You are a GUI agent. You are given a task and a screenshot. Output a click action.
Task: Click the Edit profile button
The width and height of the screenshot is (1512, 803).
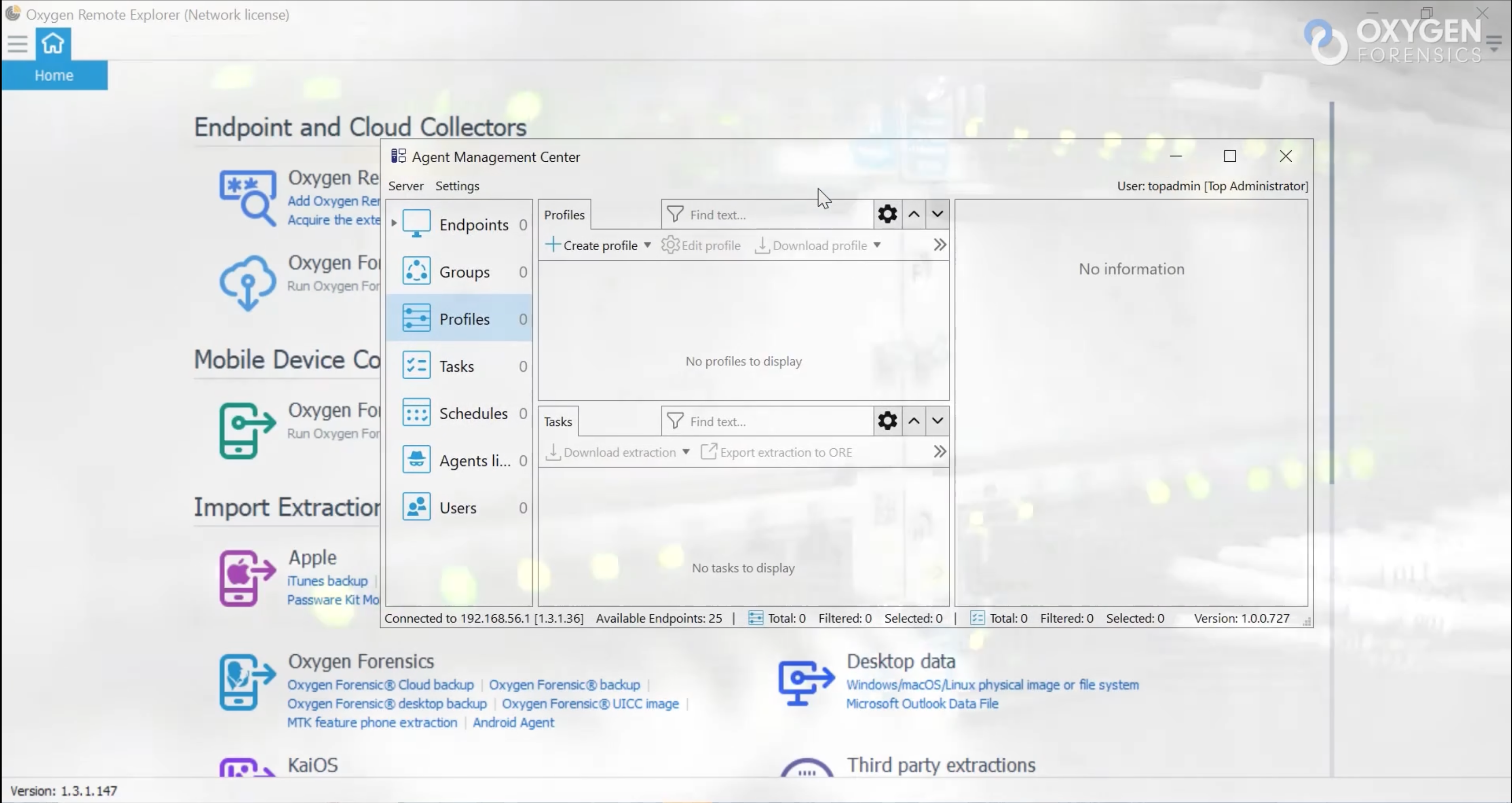[x=701, y=245]
